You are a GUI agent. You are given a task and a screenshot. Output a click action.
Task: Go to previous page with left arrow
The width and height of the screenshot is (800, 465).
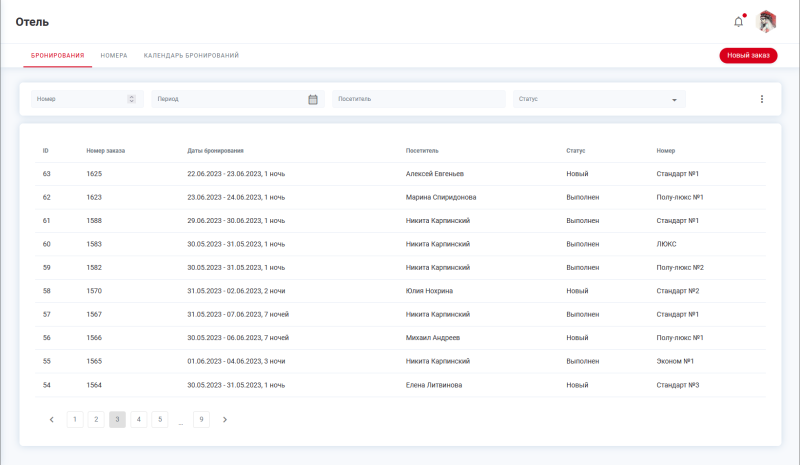(52, 420)
